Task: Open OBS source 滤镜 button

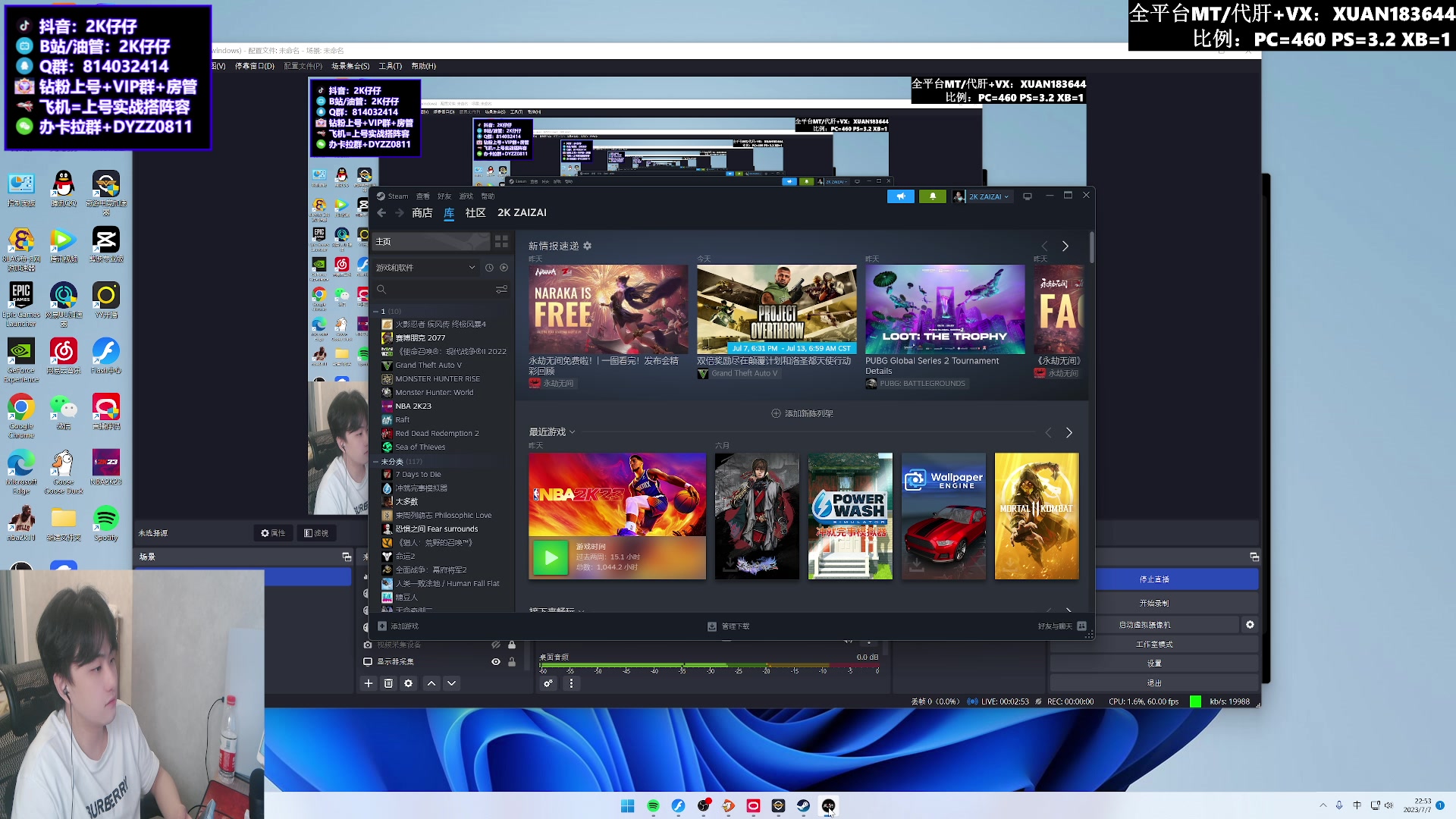Action: (316, 533)
